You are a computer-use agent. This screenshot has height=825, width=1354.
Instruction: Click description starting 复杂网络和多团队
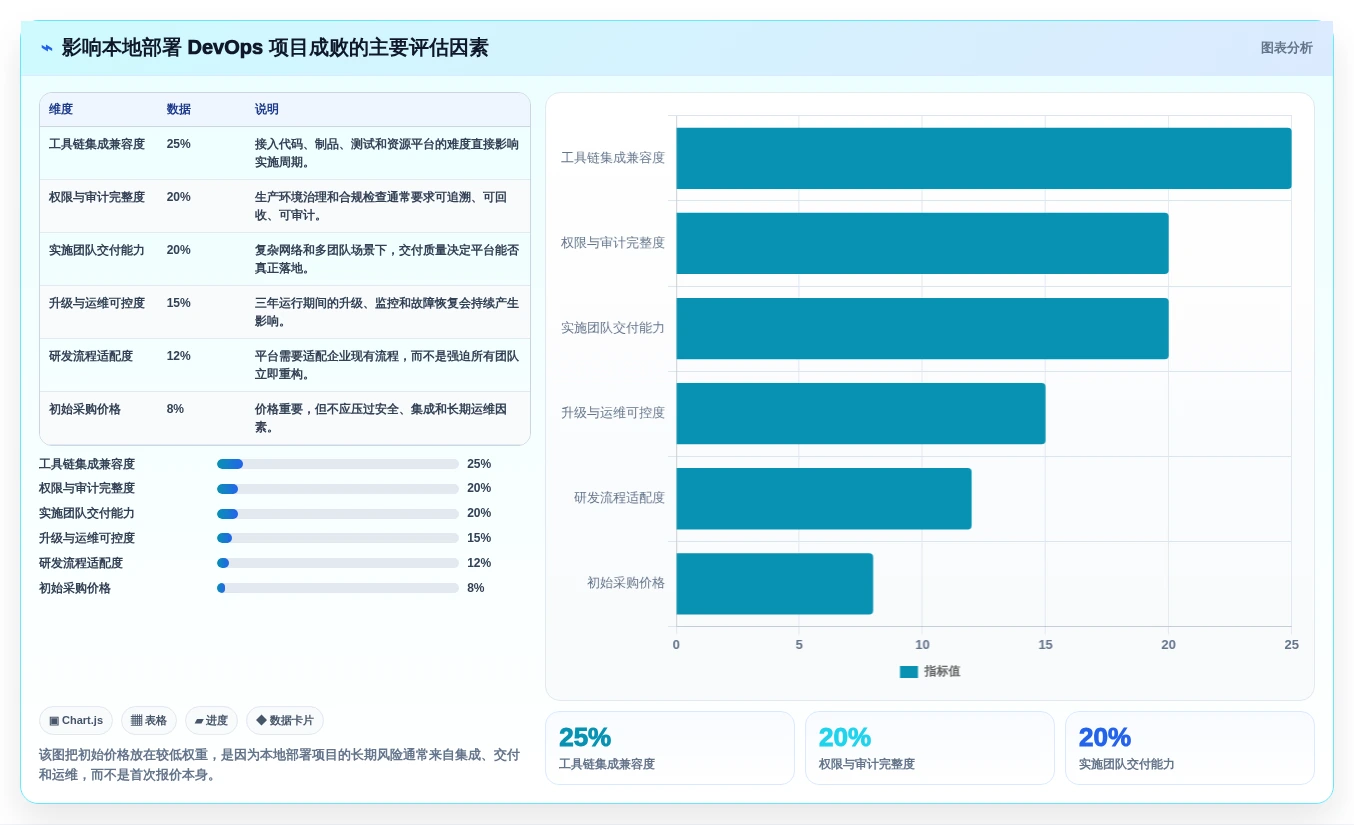coord(387,259)
